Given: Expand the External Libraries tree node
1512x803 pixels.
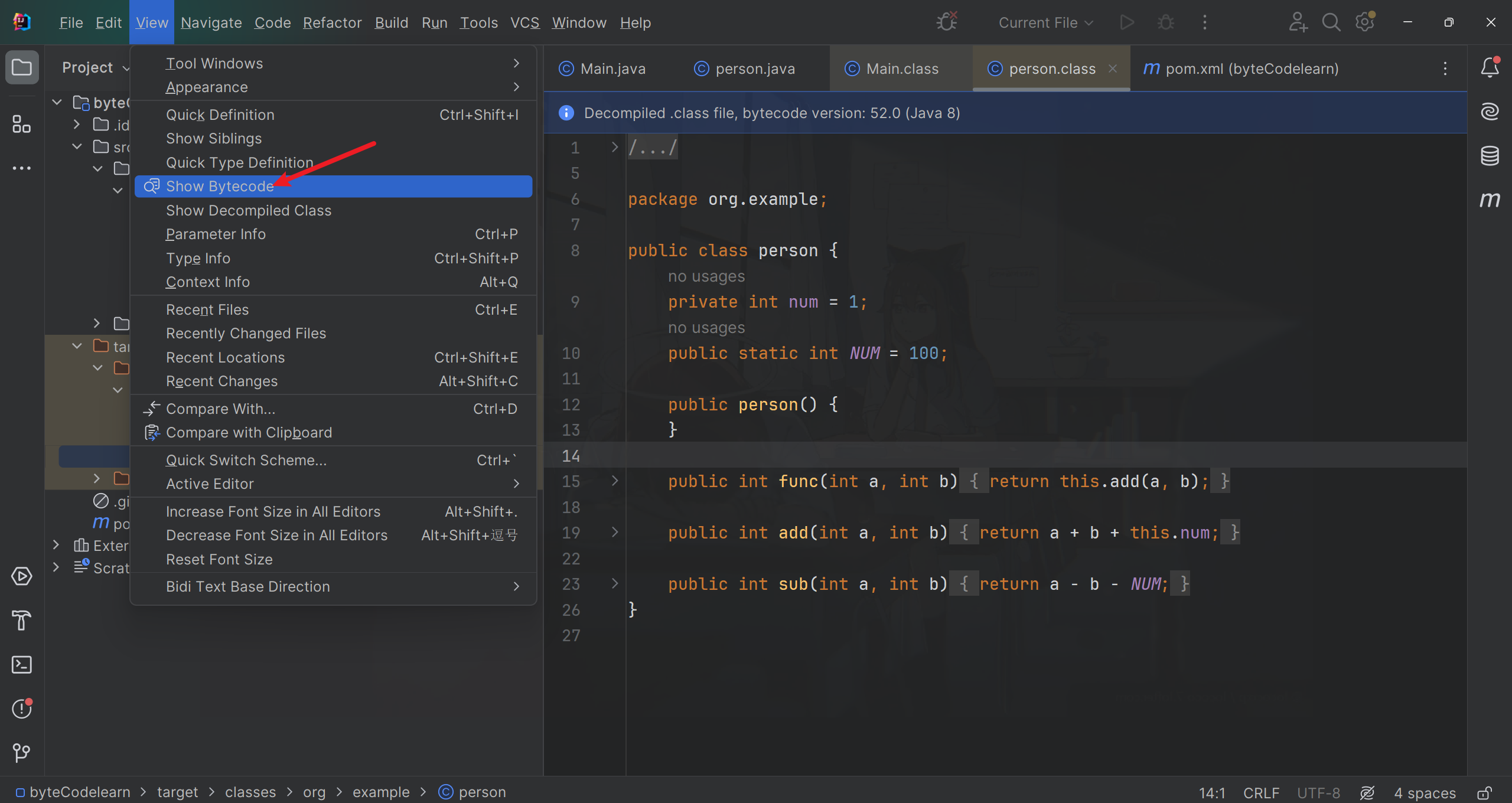Looking at the screenshot, I should [57, 545].
